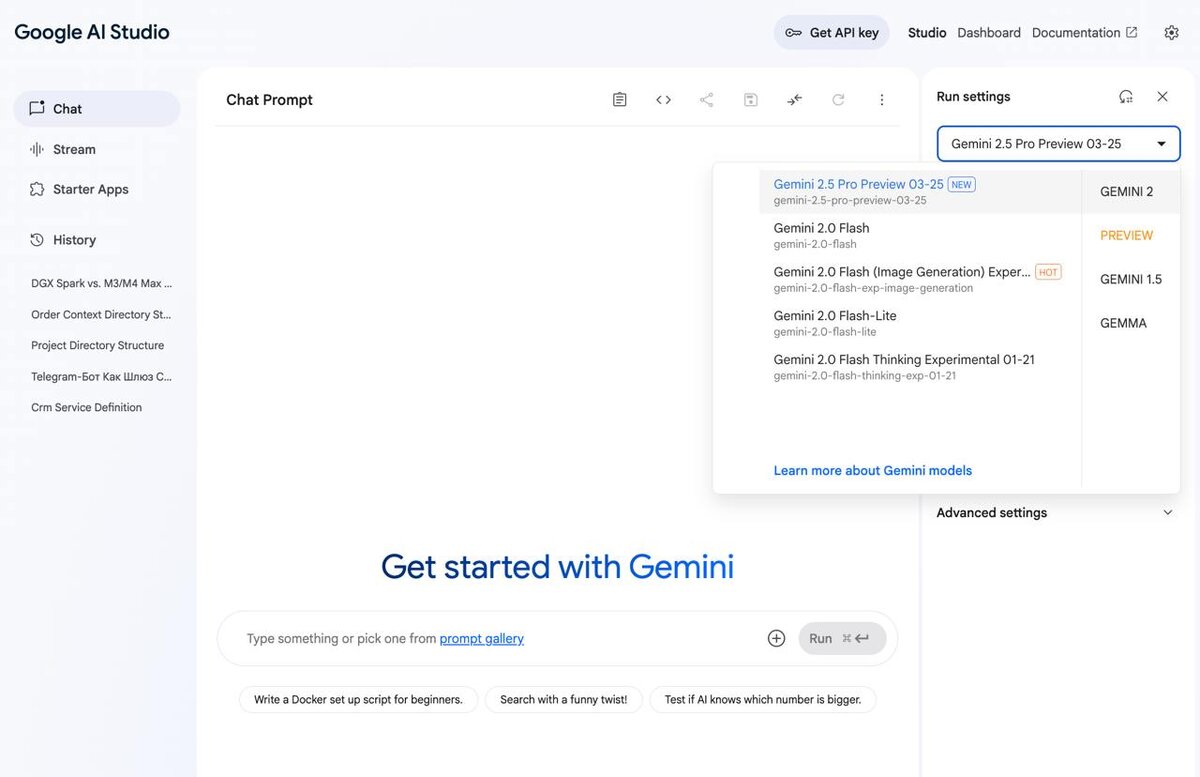Open settings gear icon in header
The width and height of the screenshot is (1200, 777).
[1171, 33]
